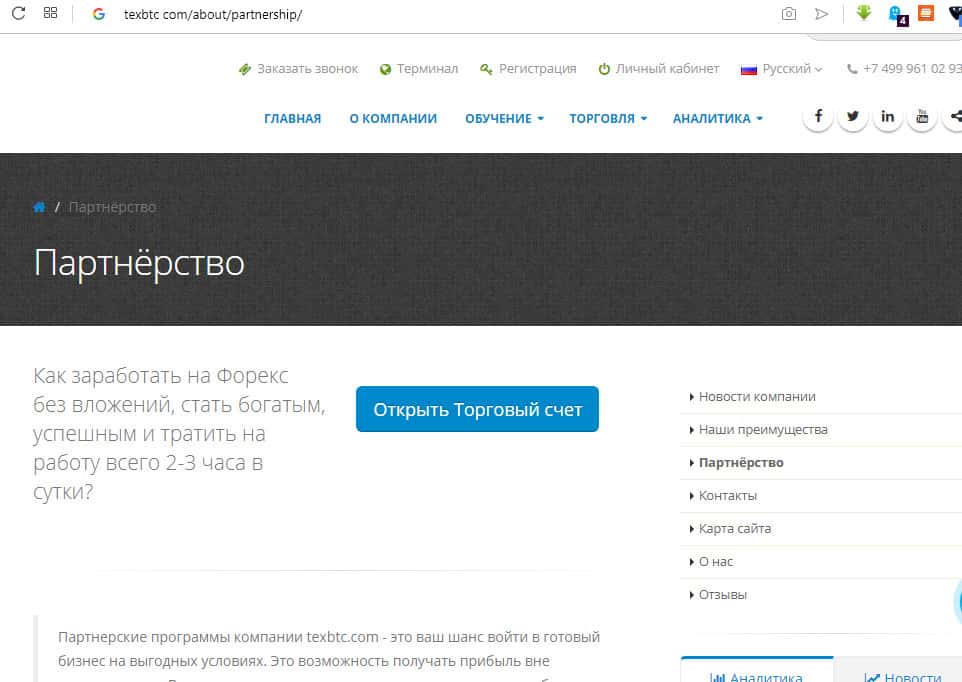The height and width of the screenshot is (682, 962).
Task: Open Новости компании sidebar link
Action: [x=757, y=397]
